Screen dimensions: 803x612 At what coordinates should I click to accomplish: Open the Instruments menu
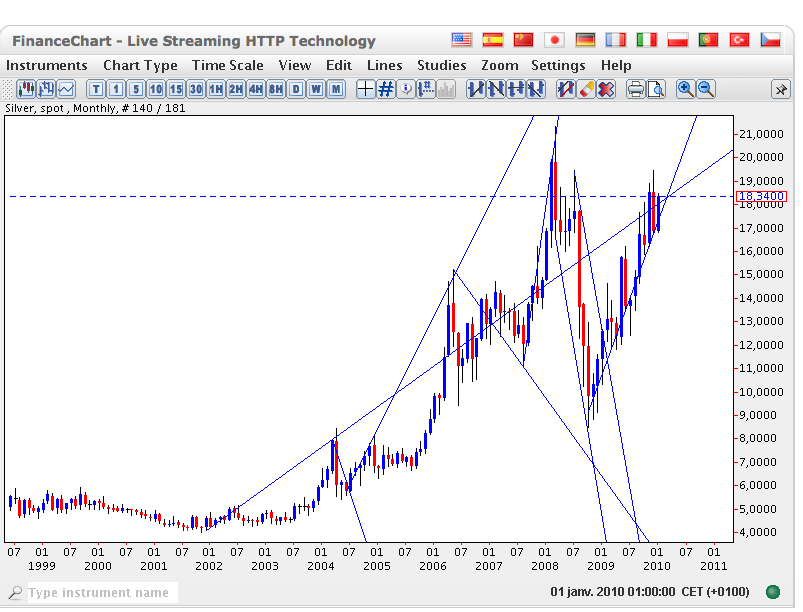[48, 65]
